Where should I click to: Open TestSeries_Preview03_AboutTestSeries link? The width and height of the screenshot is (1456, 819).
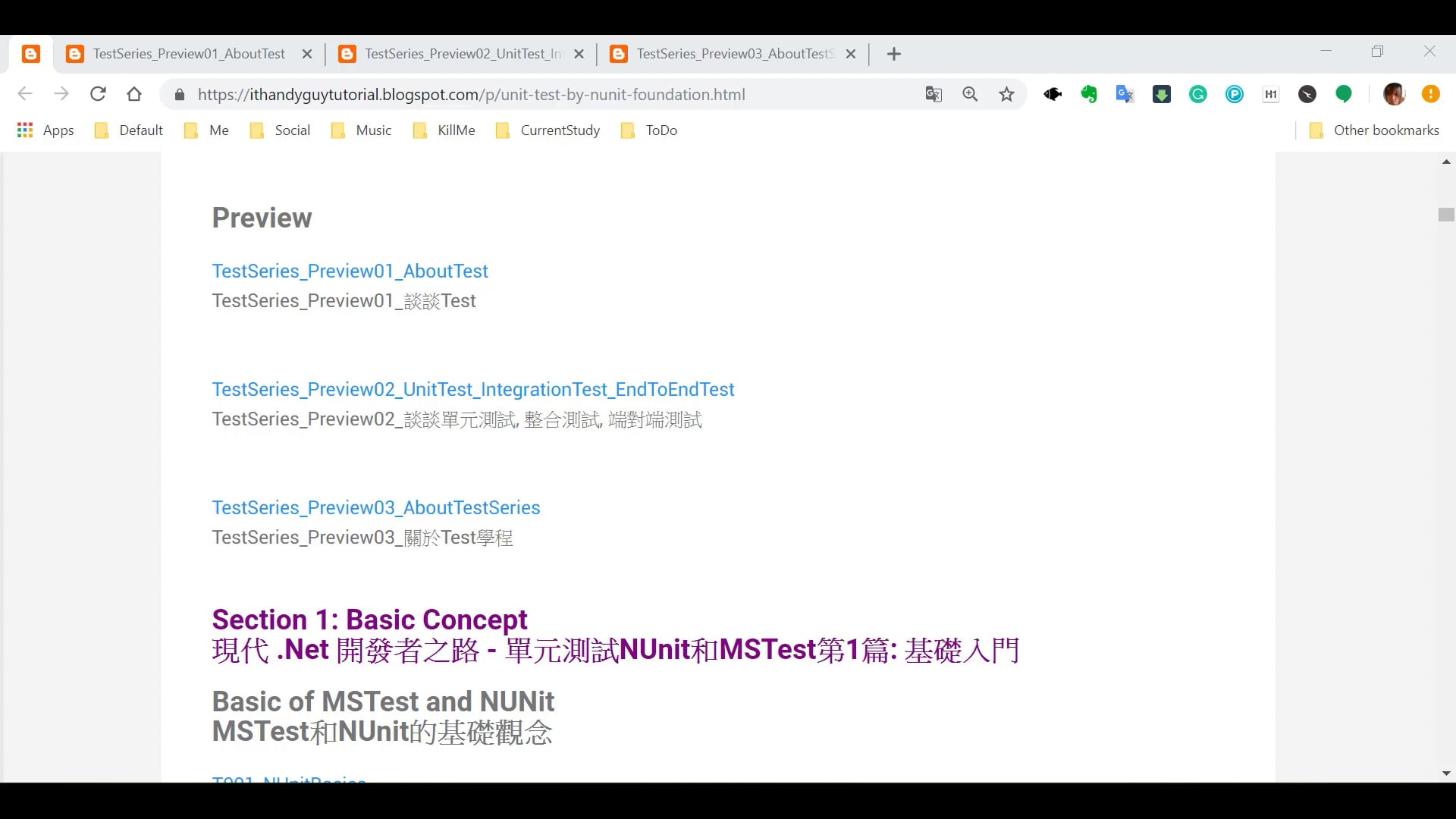[375, 507]
